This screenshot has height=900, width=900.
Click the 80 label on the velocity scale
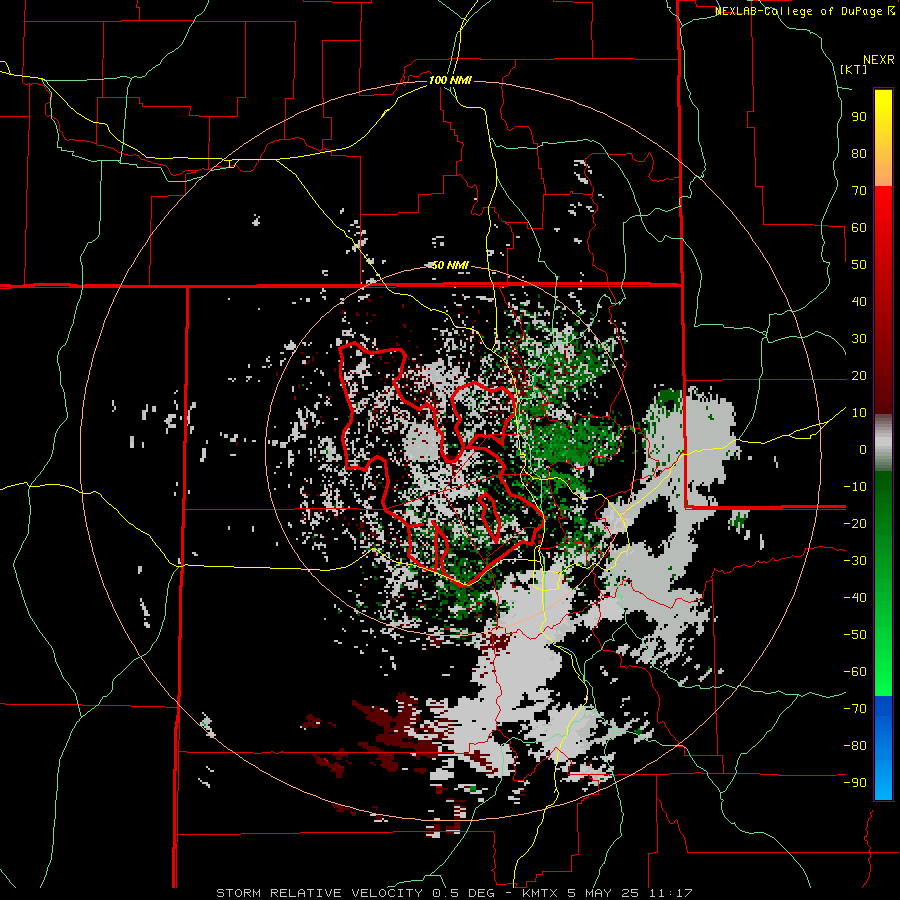pos(859,153)
